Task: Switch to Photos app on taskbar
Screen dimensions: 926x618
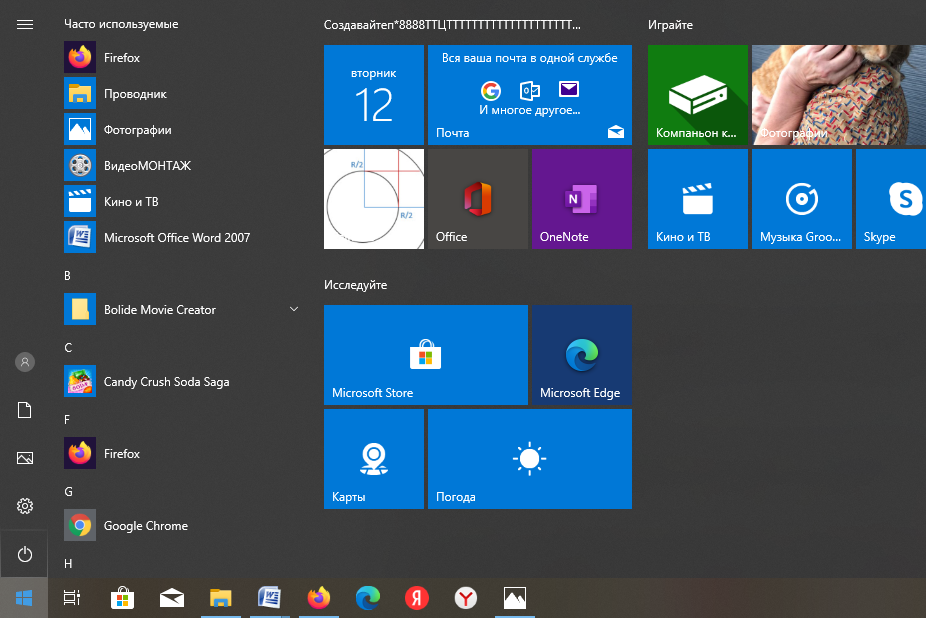Action: (x=515, y=598)
